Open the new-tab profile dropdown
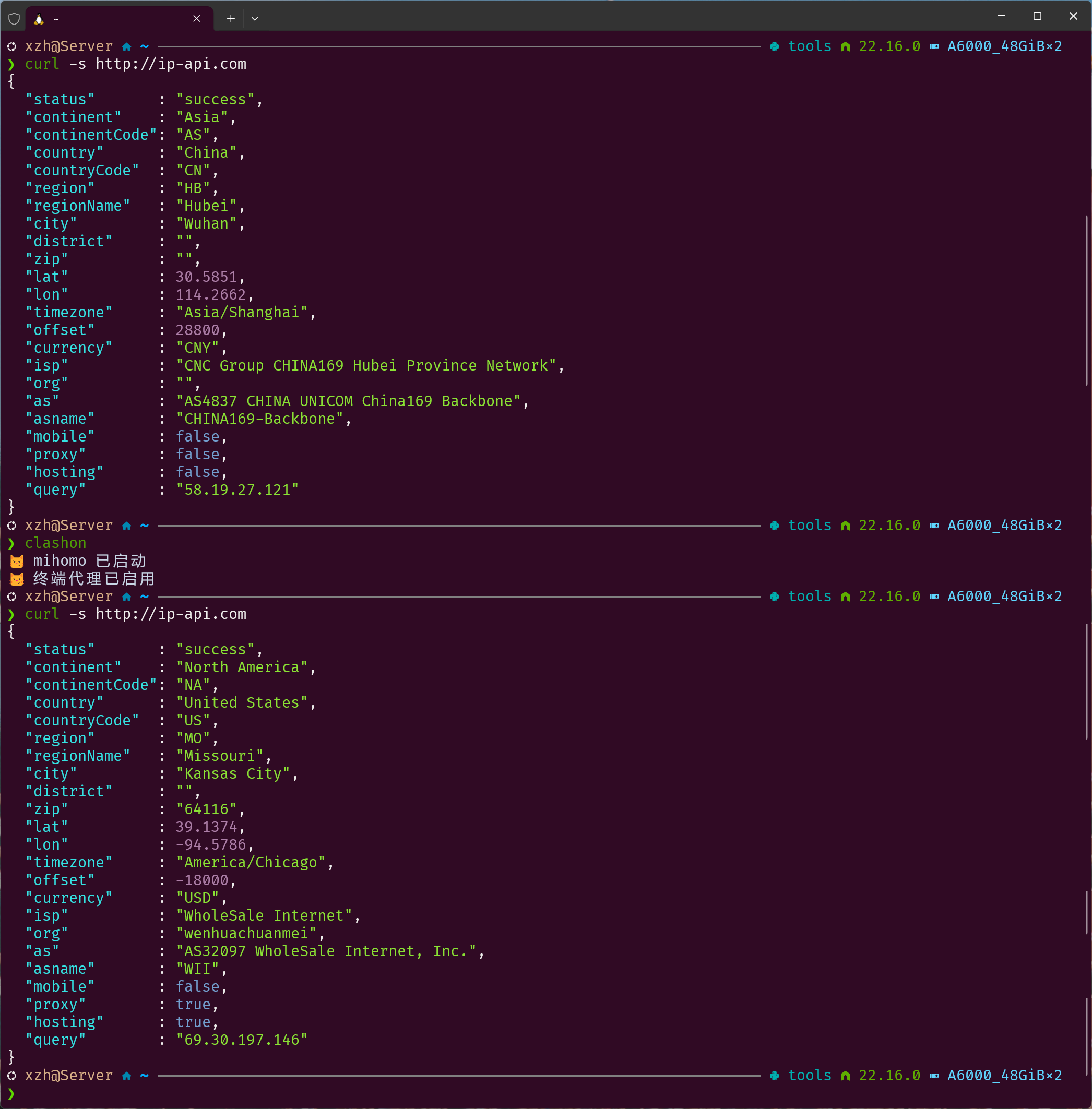Screen dimensions: 1092x1109 tap(255, 19)
